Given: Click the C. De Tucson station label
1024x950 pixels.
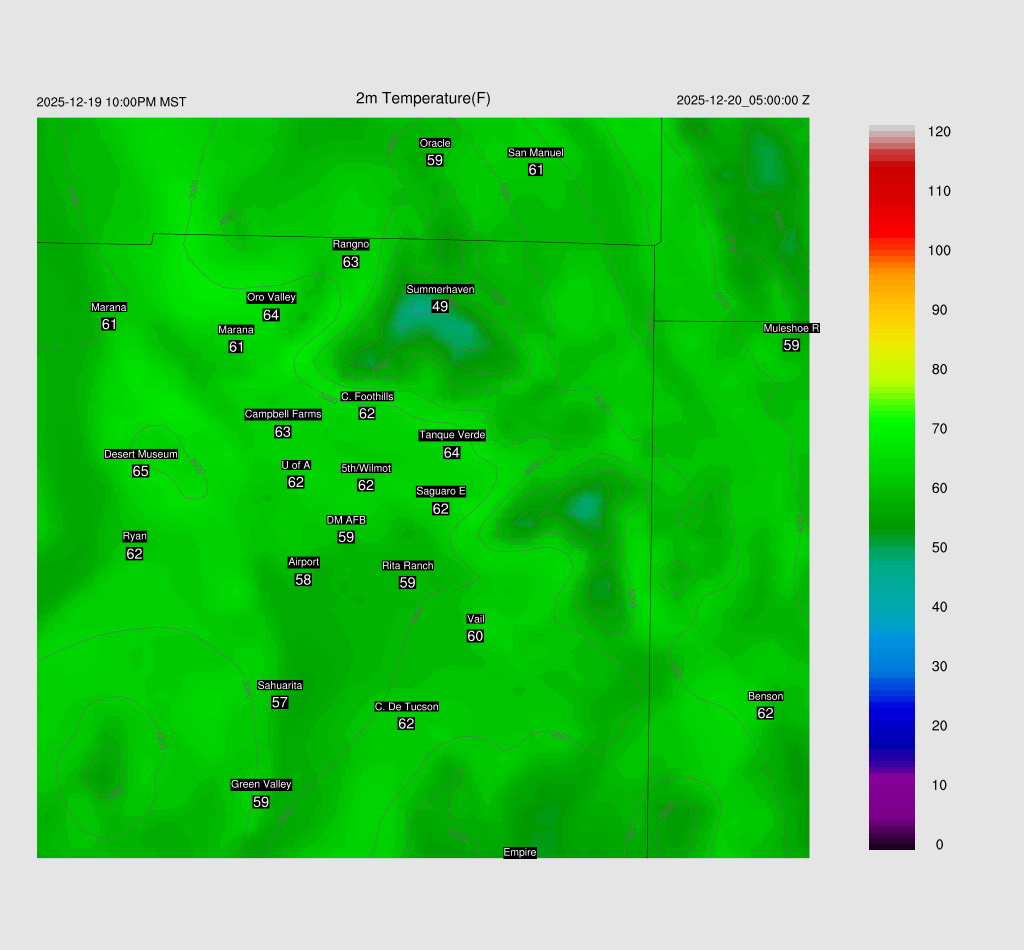Looking at the screenshot, I should (x=406, y=706).
